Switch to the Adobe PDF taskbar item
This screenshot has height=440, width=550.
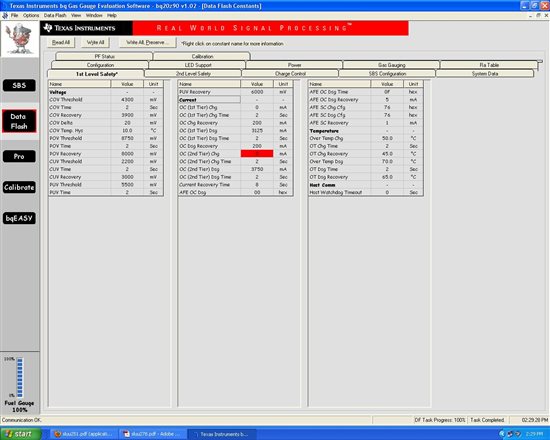pyautogui.click(x=152, y=434)
